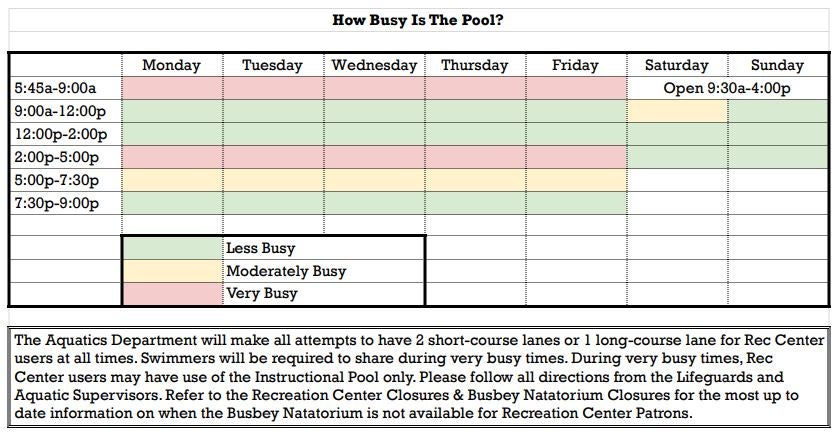The image size is (840, 441).
Task: Select the 9:00a-12:00p time row label
Action: click(x=60, y=111)
